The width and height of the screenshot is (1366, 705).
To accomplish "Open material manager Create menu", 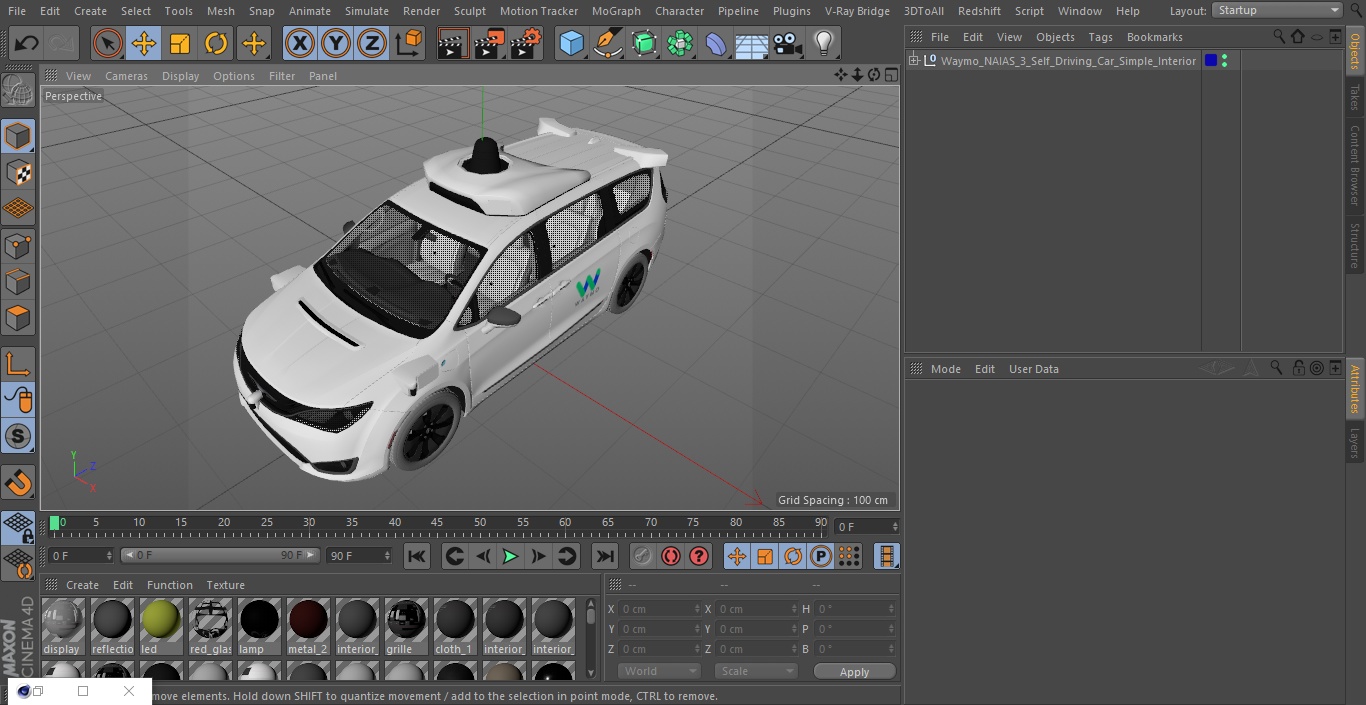I will (82, 585).
